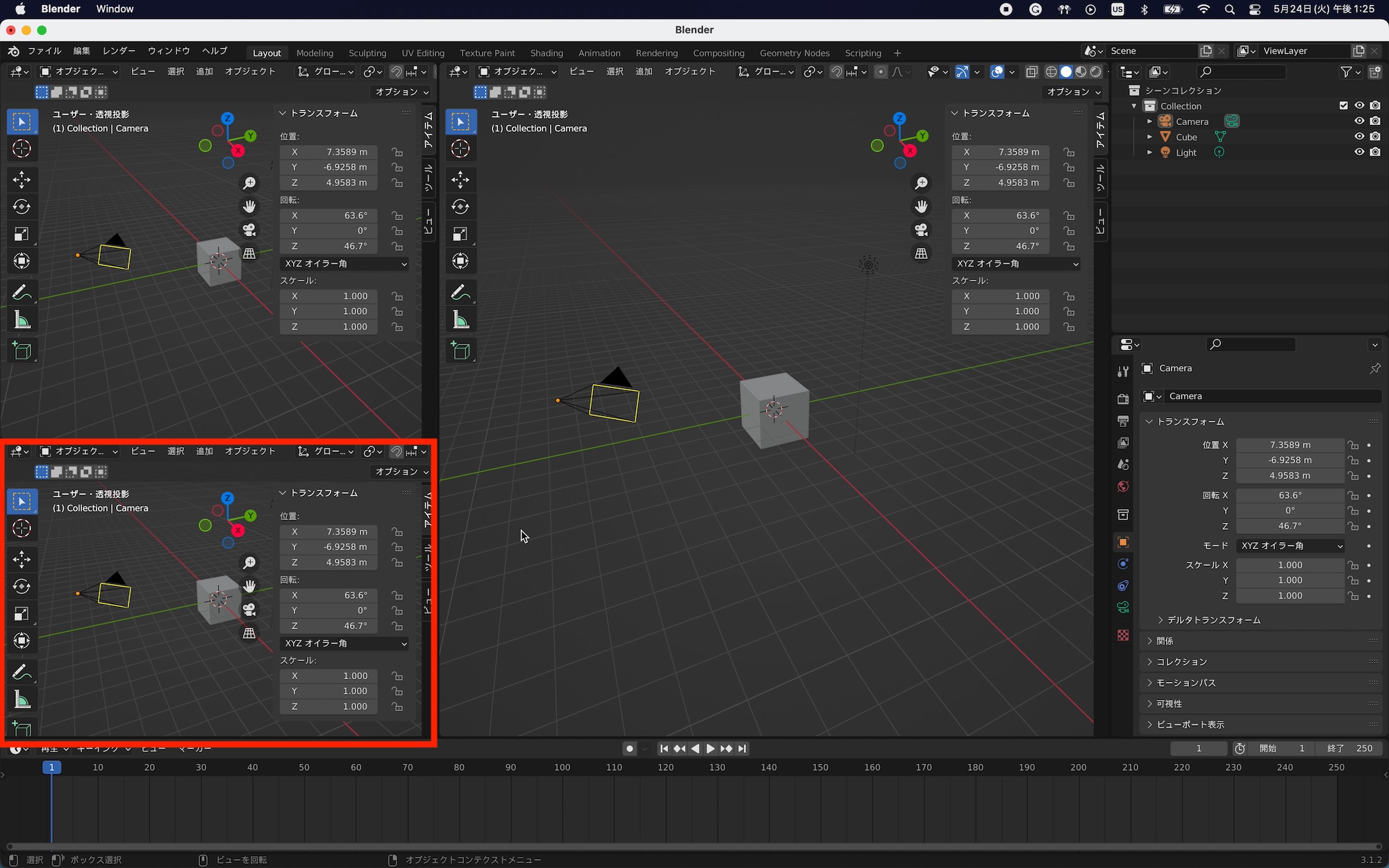Click the オプション button in main viewport
Image resolution: width=1389 pixels, height=868 pixels.
pos(1073,92)
